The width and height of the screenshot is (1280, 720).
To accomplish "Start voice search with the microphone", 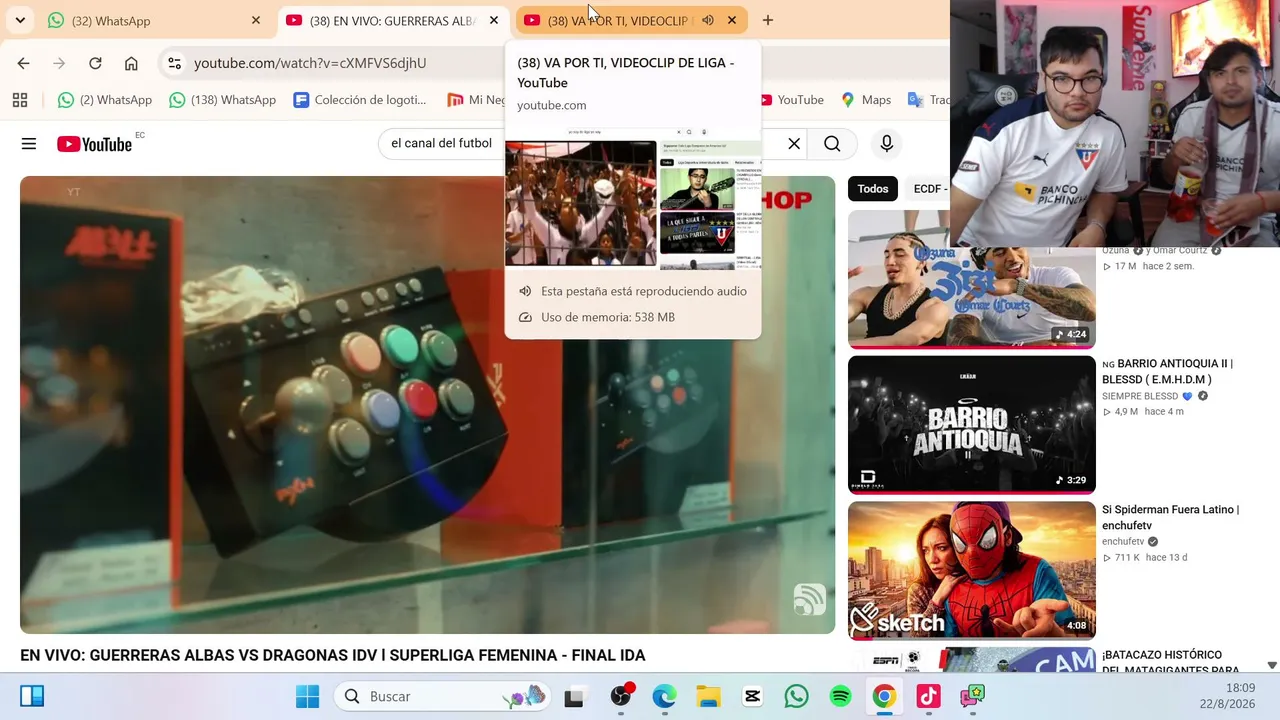I will pyautogui.click(x=886, y=144).
